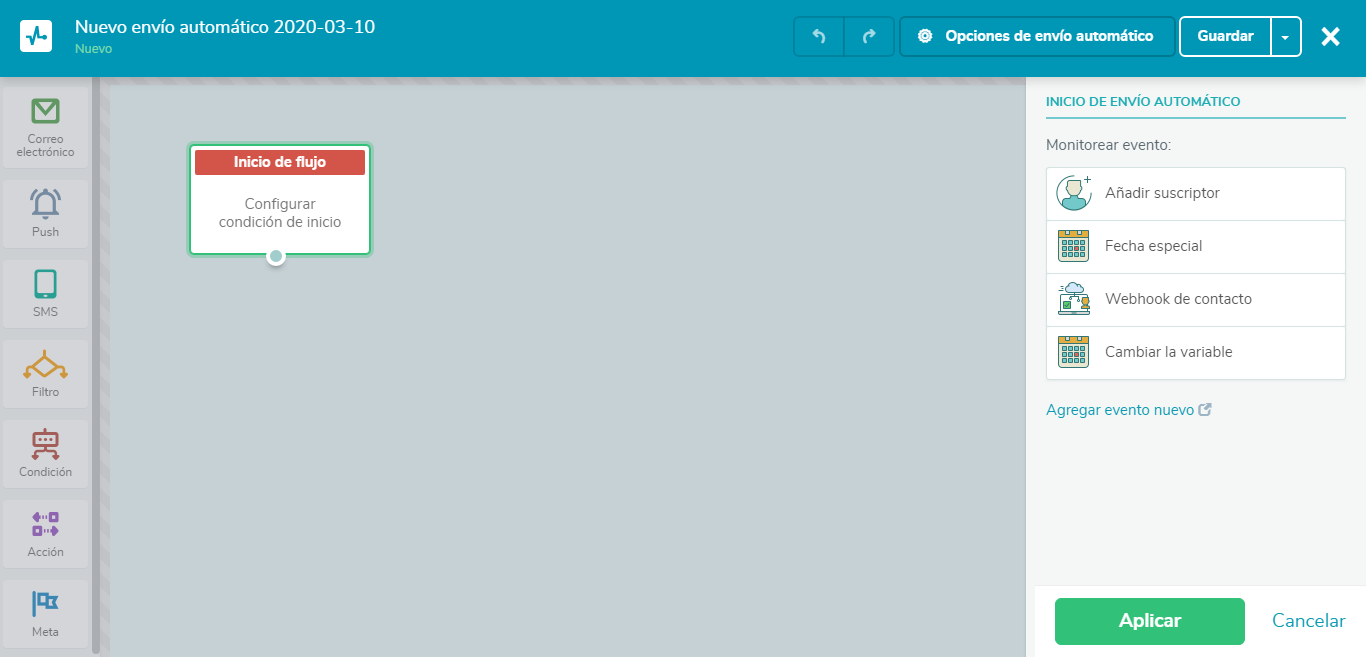Add a Correo electrónico block from sidebar
Screen dimensions: 1366x657
pyautogui.click(x=45, y=129)
